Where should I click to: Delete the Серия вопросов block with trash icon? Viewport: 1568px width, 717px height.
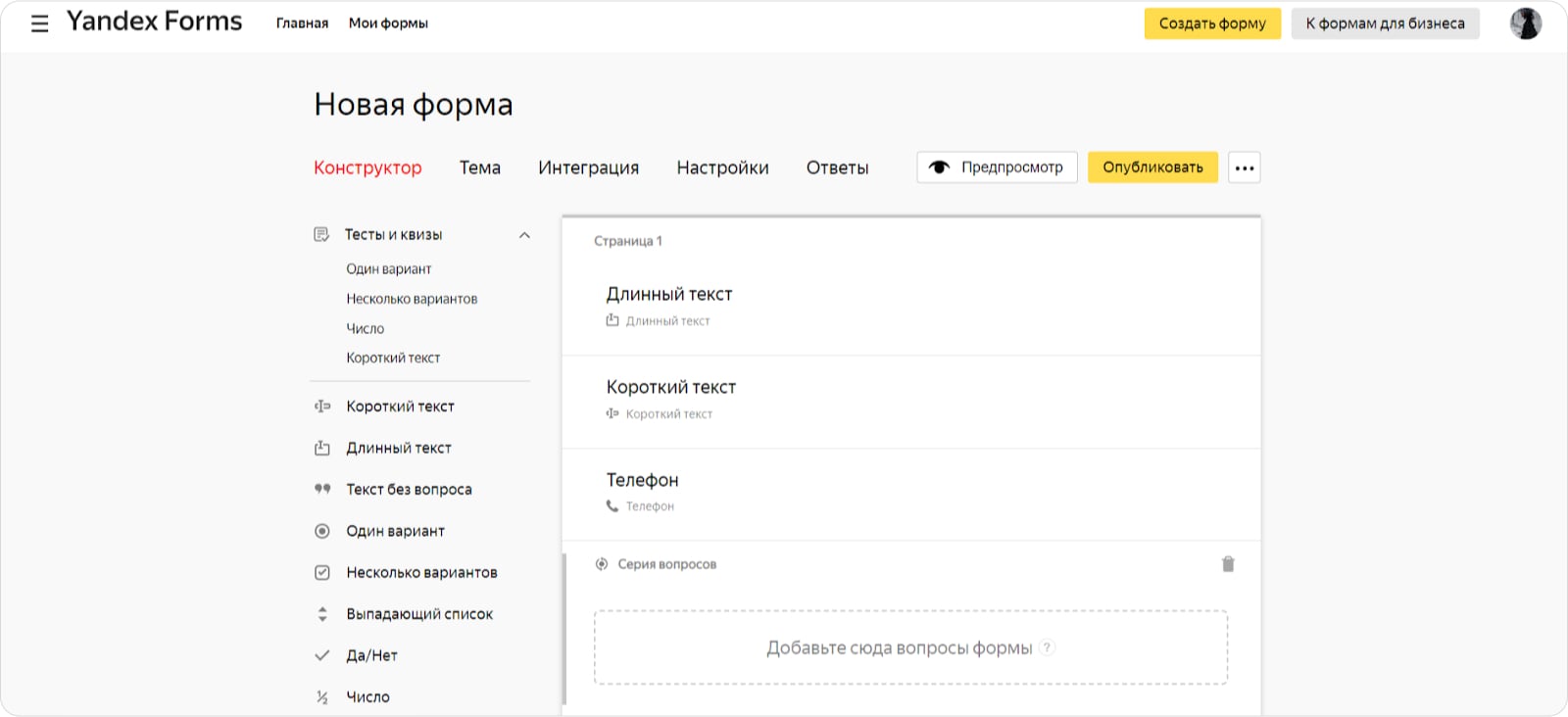(1228, 564)
